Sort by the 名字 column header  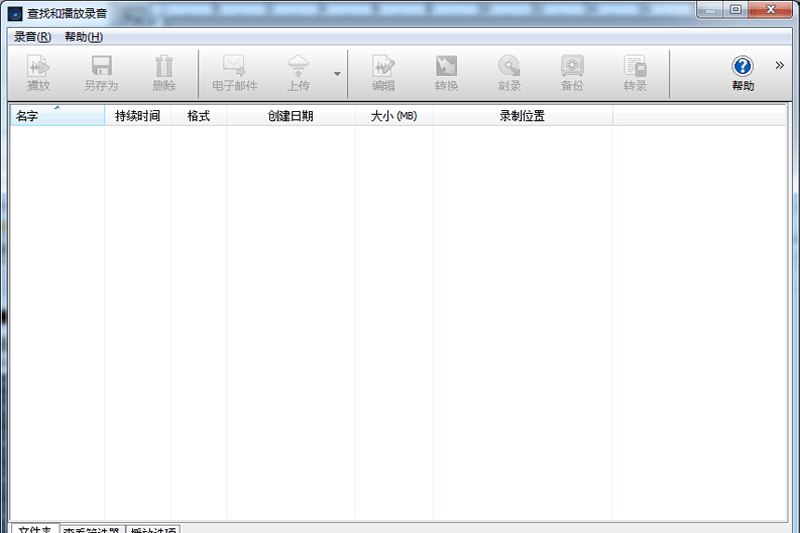tap(57, 116)
